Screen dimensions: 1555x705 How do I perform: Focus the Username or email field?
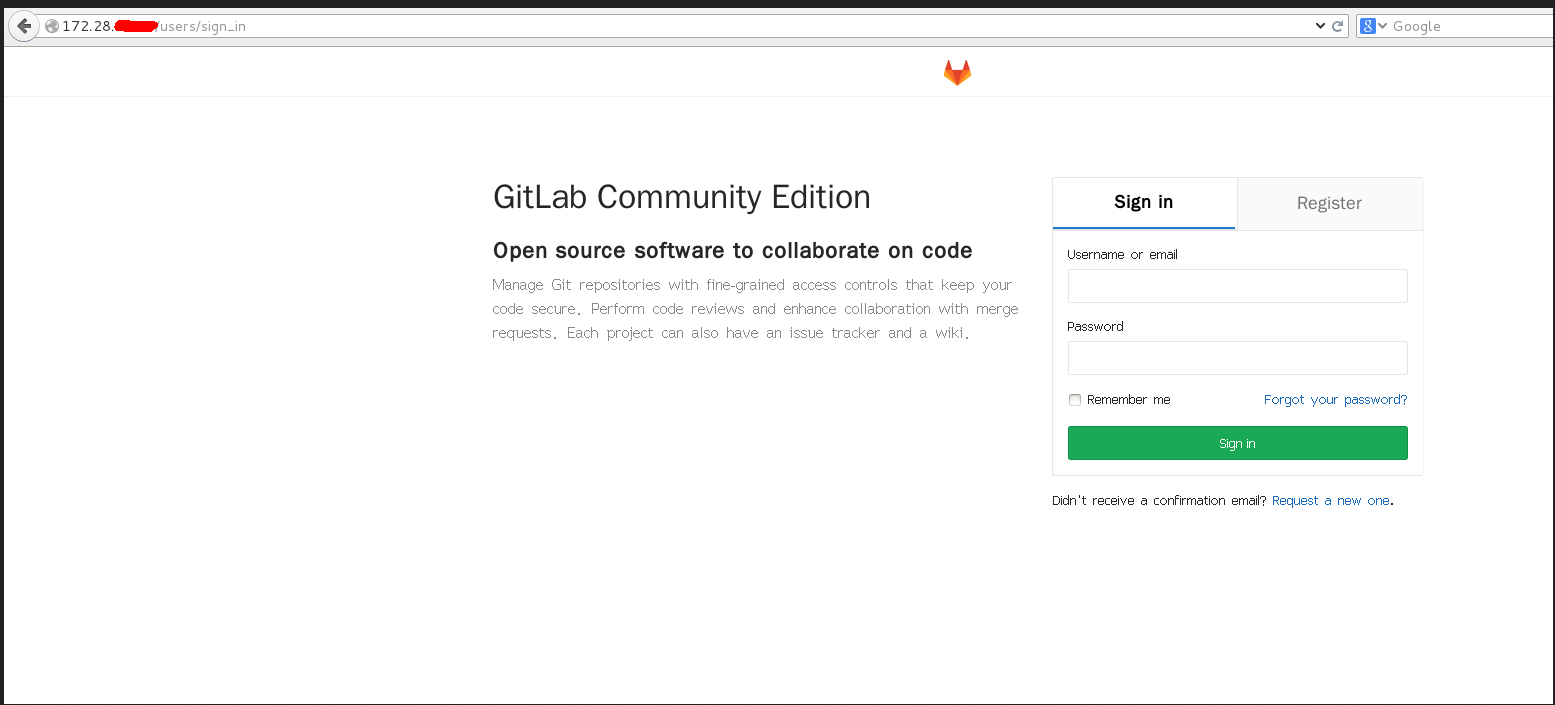click(x=1237, y=286)
